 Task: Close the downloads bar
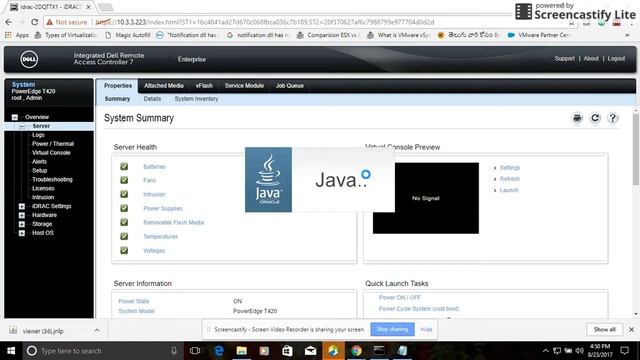[x=631, y=329]
